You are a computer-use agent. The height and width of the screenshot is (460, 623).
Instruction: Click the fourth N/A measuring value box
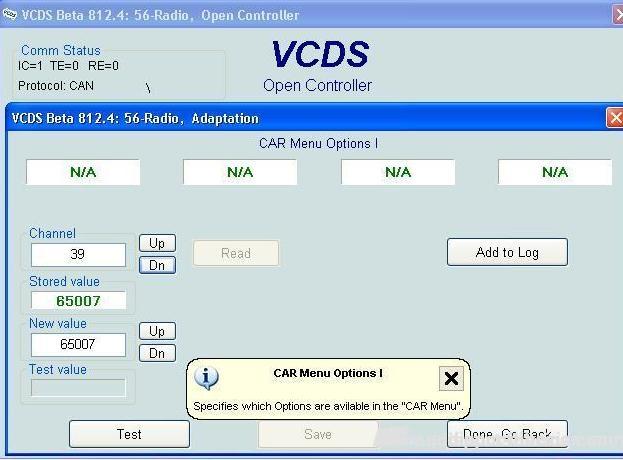click(x=555, y=172)
